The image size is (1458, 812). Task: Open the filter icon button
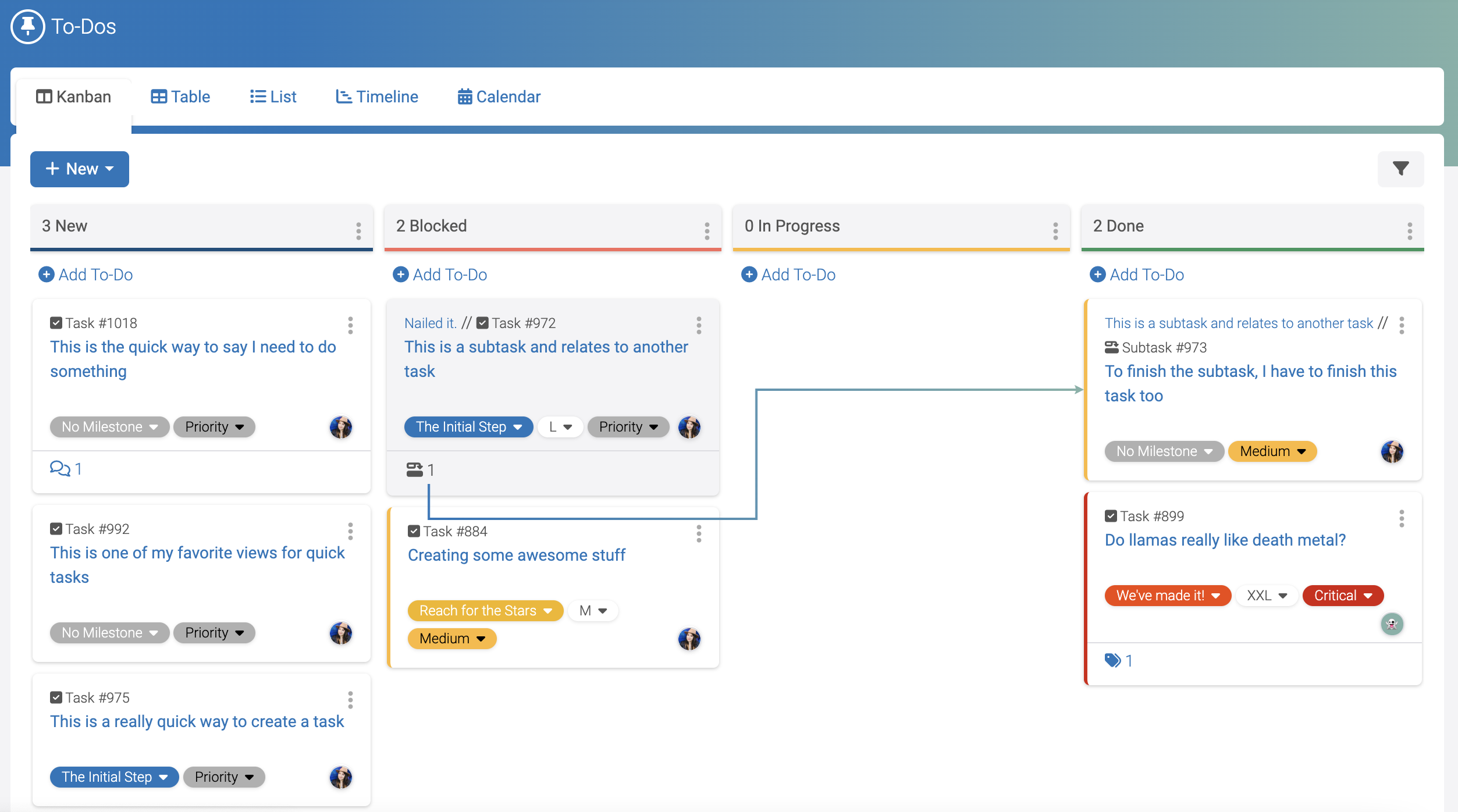click(x=1400, y=169)
